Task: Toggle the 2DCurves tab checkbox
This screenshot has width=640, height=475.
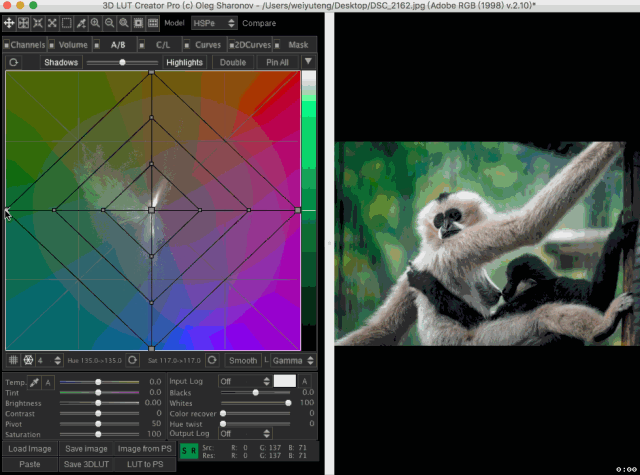Action: (231, 45)
